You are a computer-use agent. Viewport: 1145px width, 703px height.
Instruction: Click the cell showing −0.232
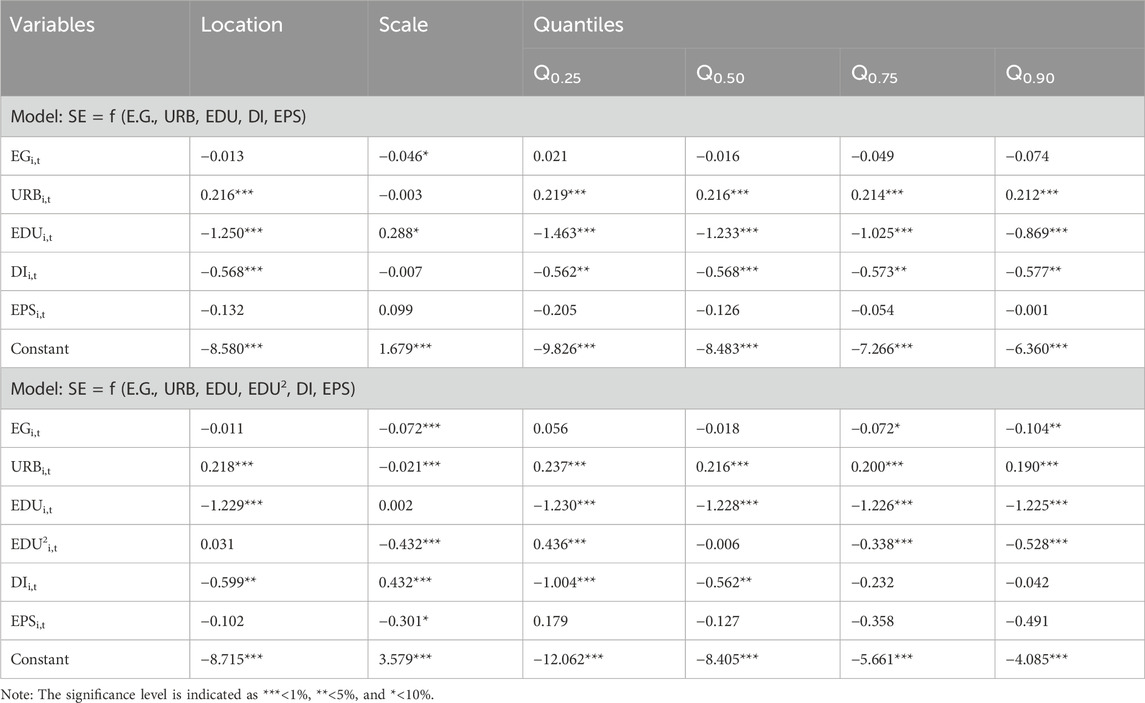pyautogui.click(x=873, y=583)
